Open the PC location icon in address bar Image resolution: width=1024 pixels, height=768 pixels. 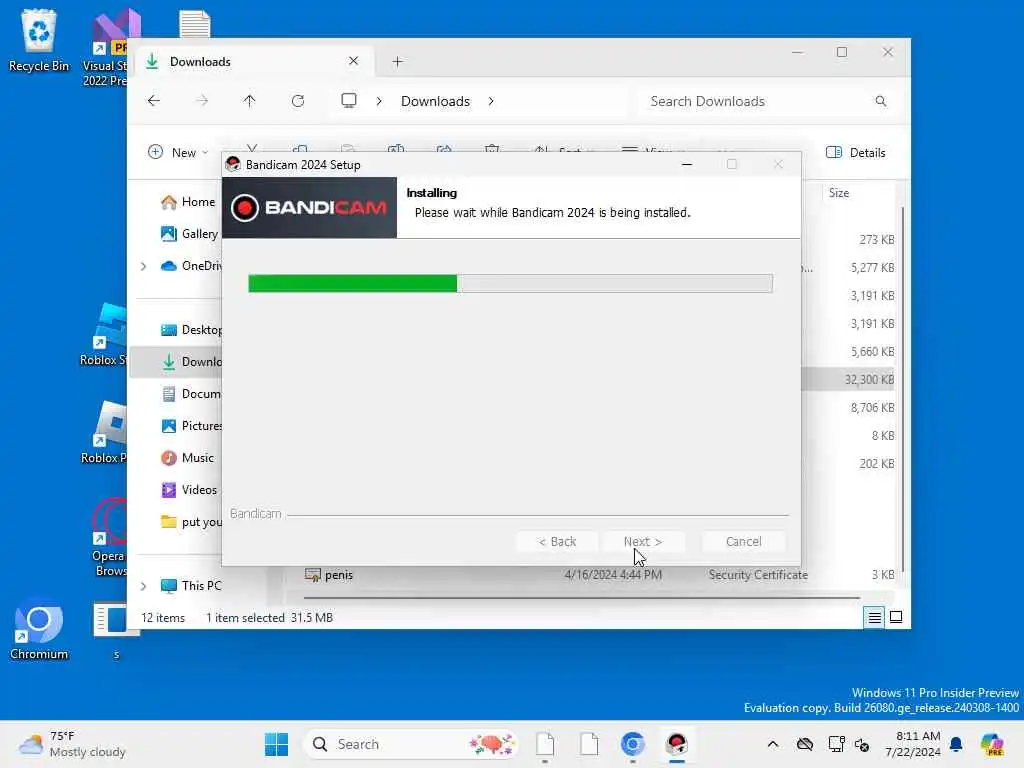click(349, 101)
